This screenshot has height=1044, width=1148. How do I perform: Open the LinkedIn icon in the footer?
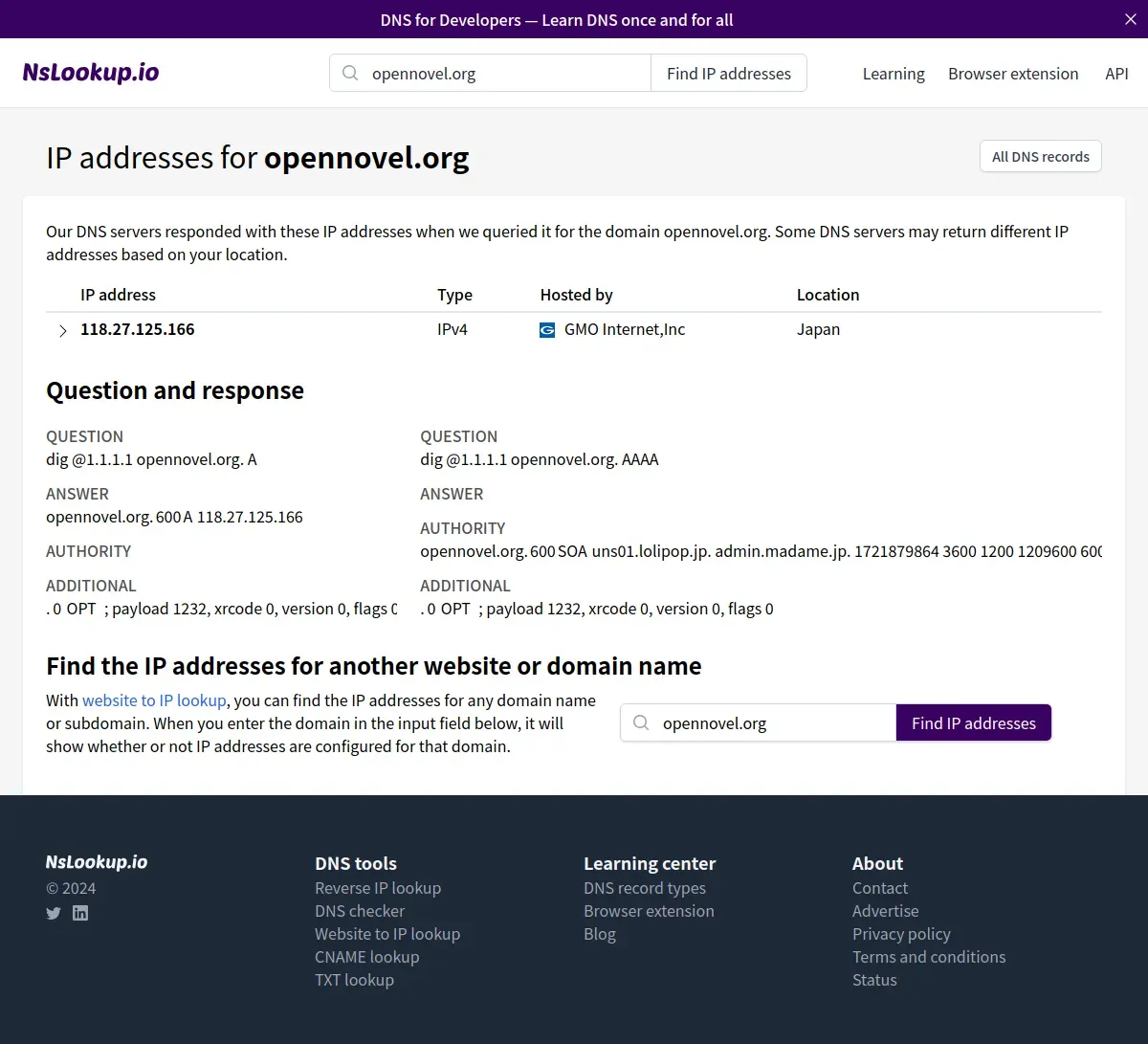pos(80,913)
